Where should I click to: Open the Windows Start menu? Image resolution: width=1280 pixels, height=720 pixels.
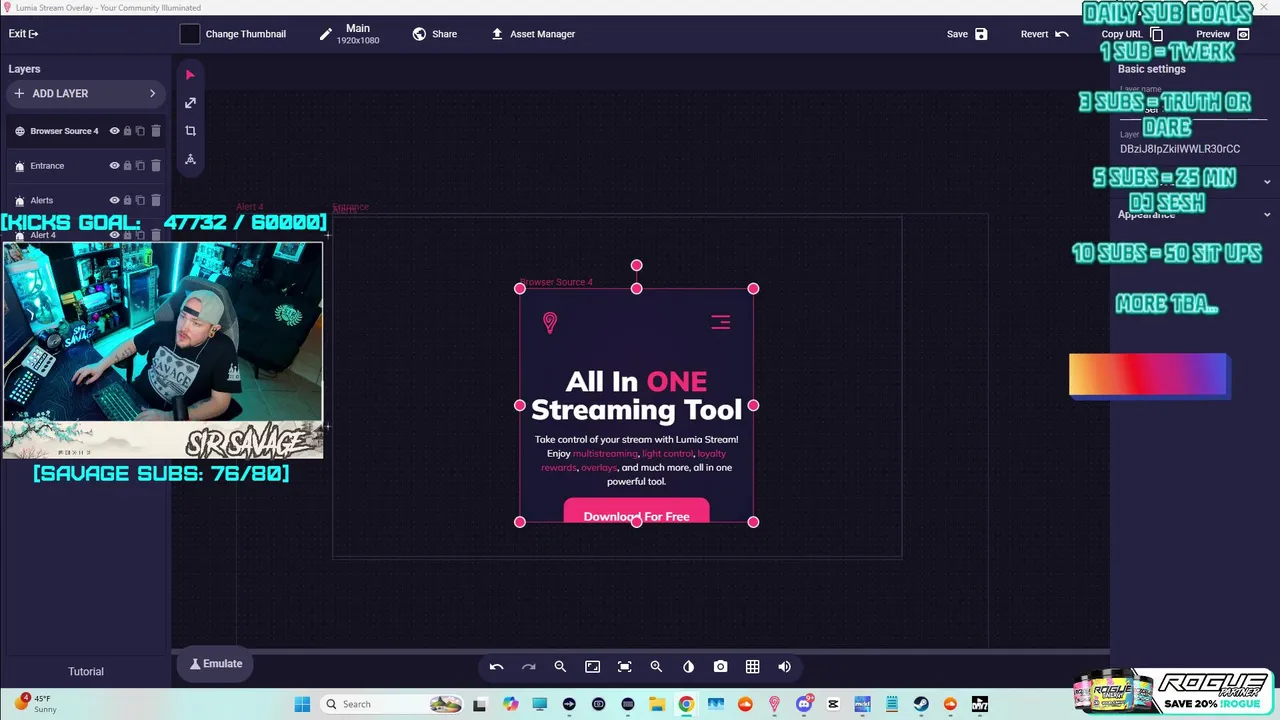pos(302,704)
